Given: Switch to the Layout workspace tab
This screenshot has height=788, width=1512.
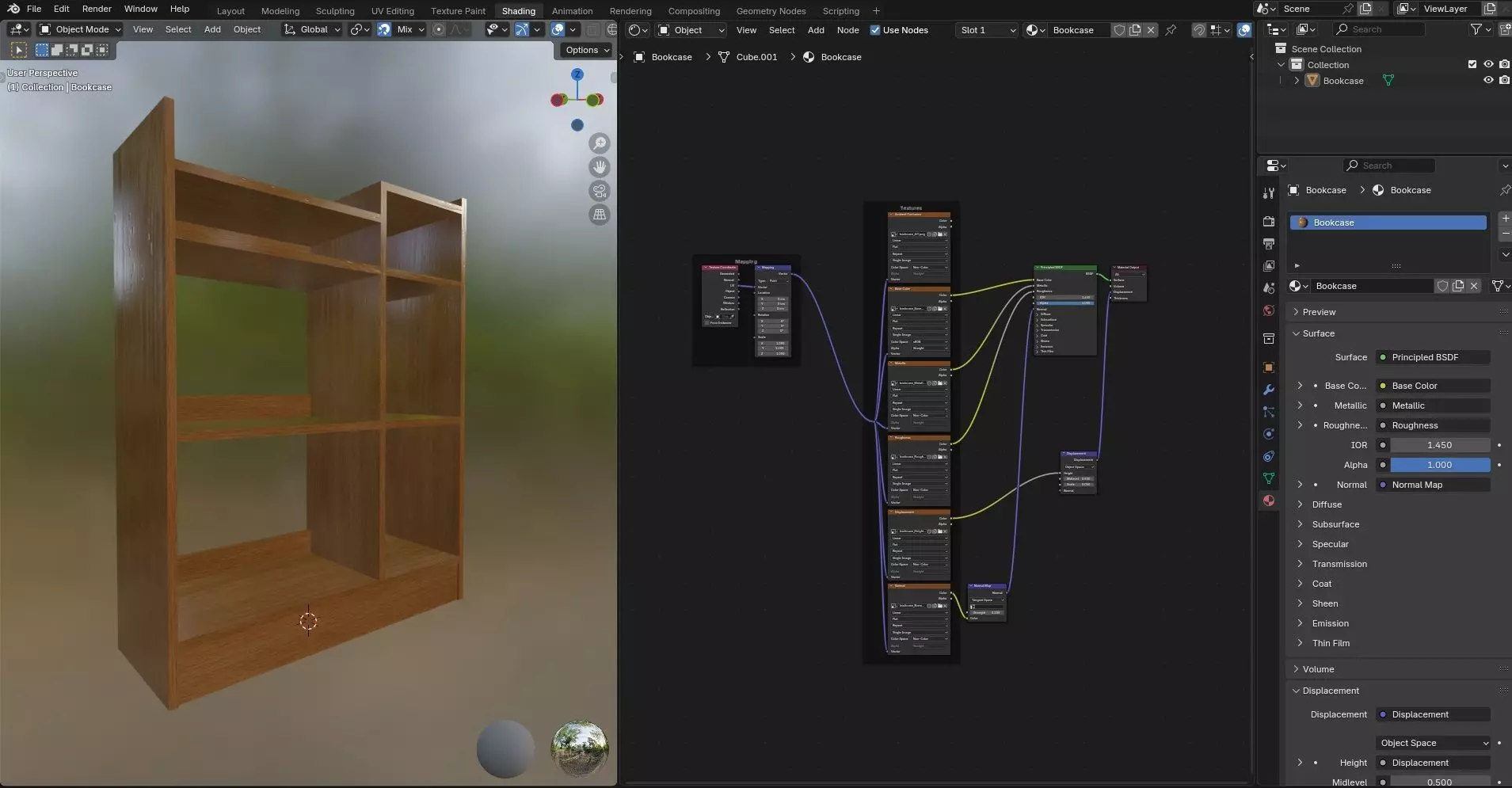Looking at the screenshot, I should pos(230,11).
